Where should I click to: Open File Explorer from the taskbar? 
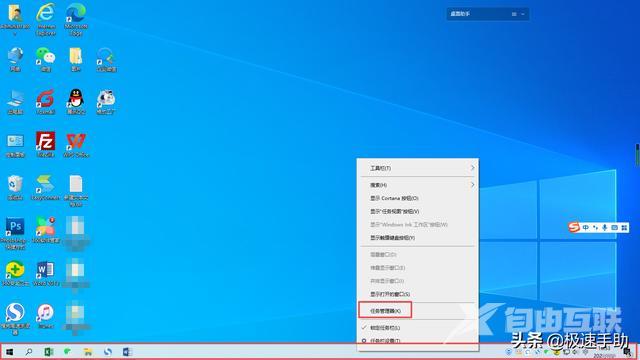coord(88,352)
